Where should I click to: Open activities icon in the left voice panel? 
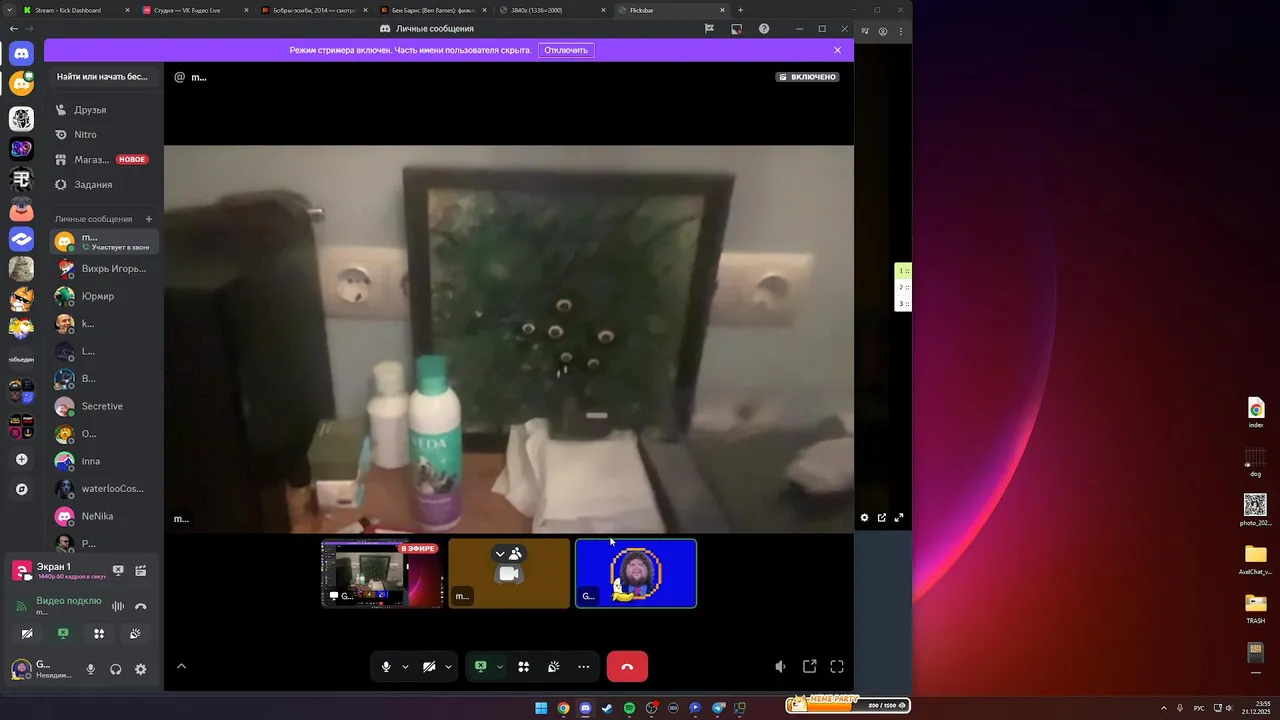coord(99,633)
